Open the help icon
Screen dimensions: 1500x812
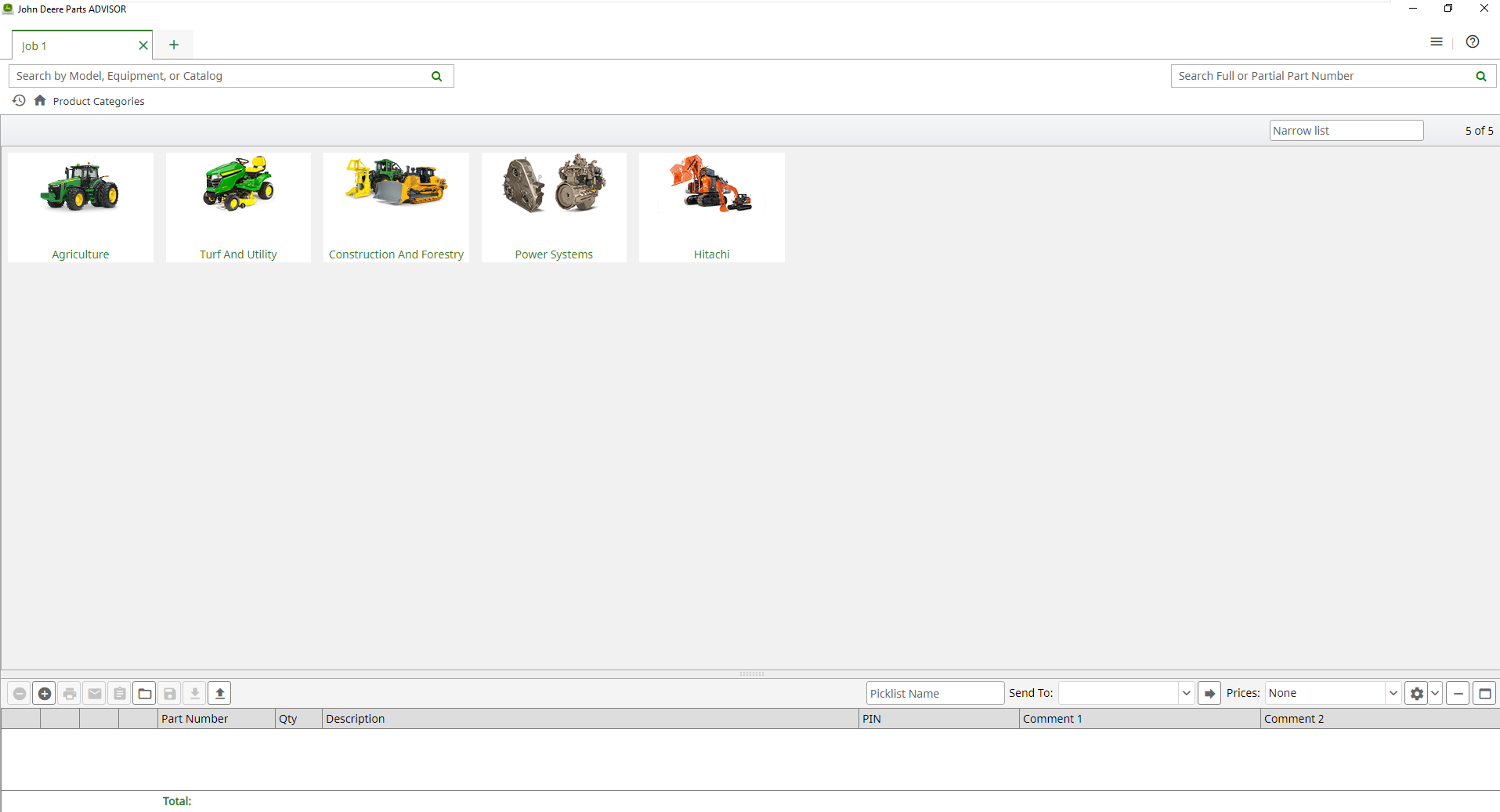1473,42
